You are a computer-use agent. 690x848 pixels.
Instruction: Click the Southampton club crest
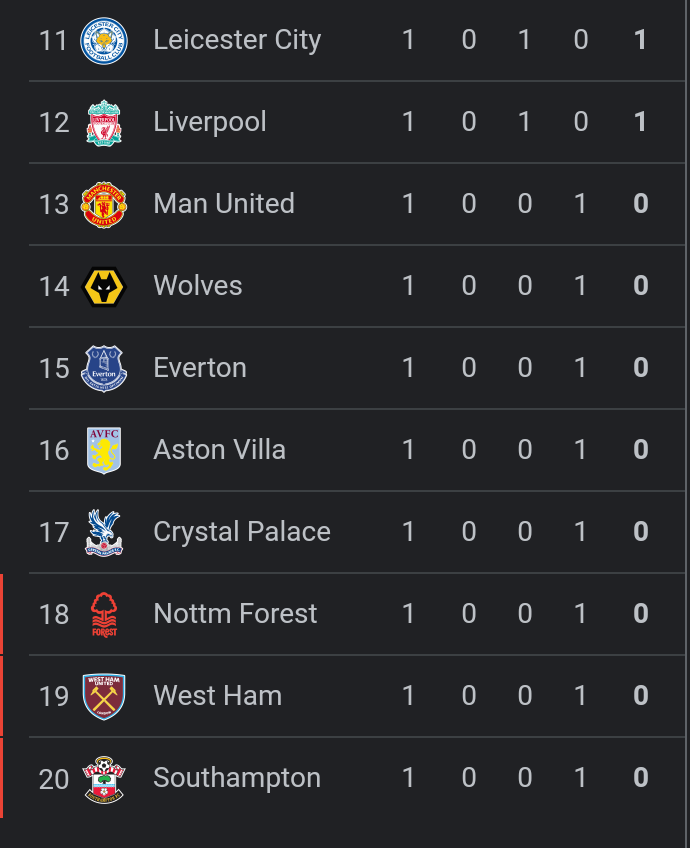coord(104,778)
